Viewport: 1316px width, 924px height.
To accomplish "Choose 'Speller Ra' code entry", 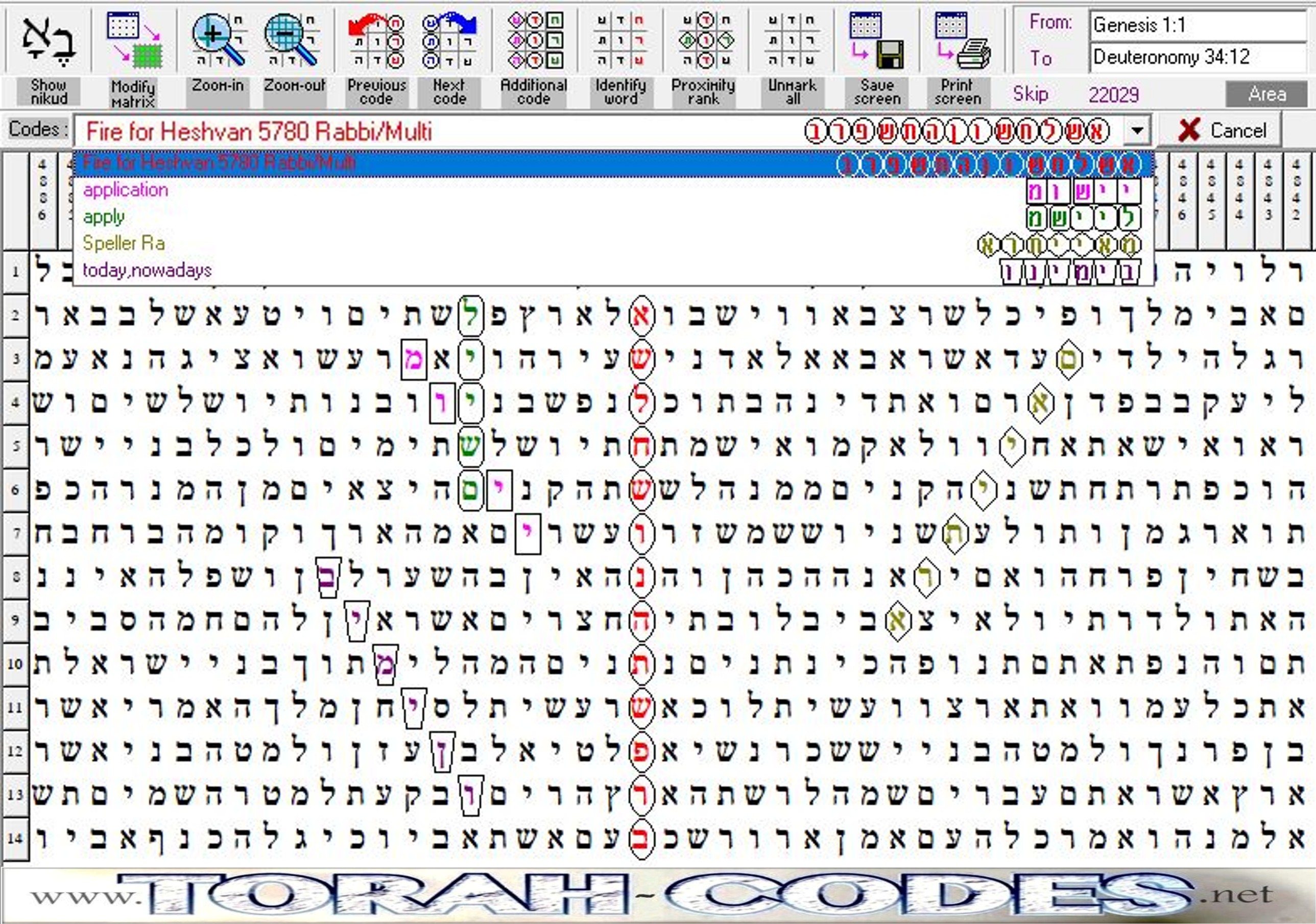I will coord(124,244).
